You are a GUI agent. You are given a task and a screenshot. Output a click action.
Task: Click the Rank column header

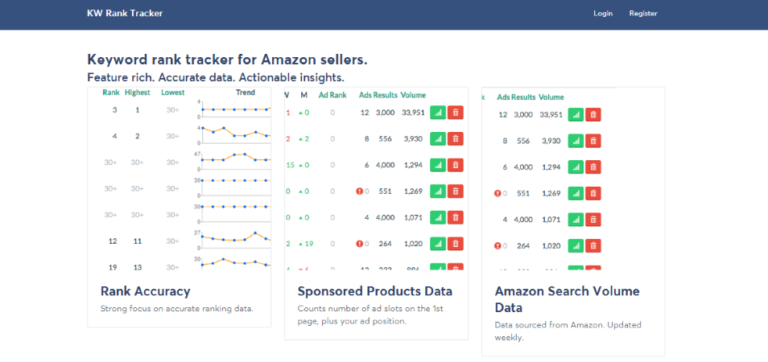pyautogui.click(x=111, y=93)
